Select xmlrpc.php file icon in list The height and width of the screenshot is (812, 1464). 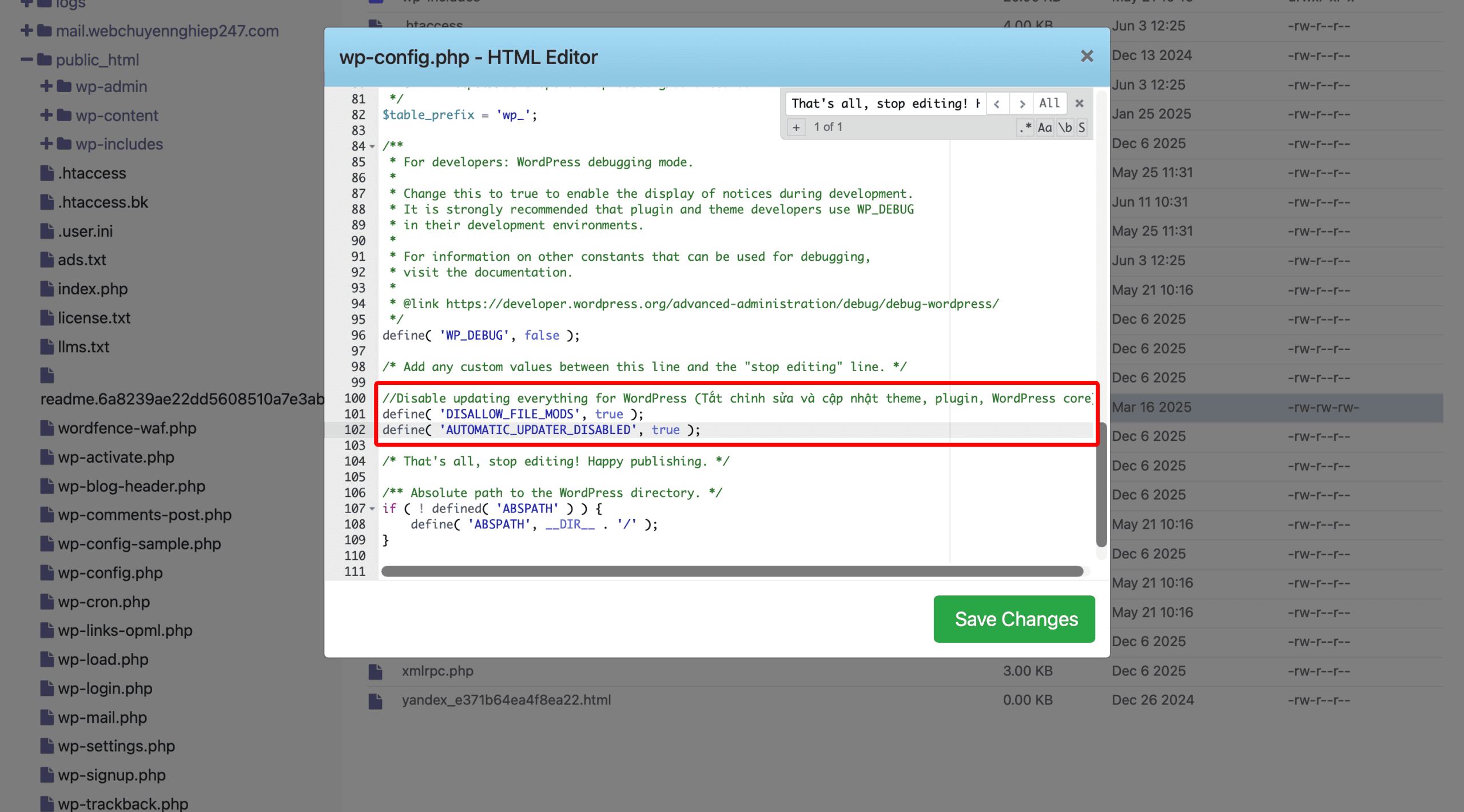click(x=375, y=671)
